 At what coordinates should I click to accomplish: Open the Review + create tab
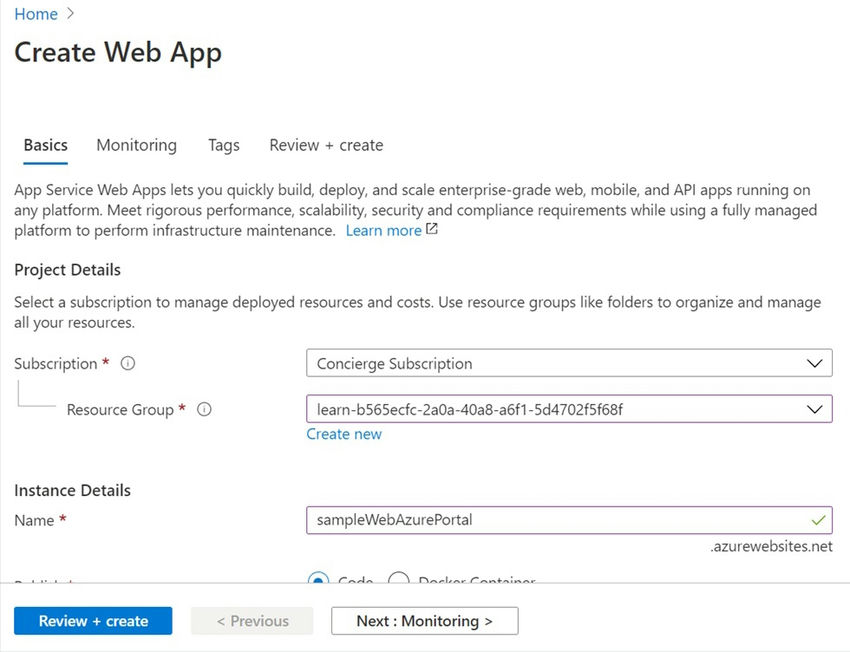pos(326,145)
